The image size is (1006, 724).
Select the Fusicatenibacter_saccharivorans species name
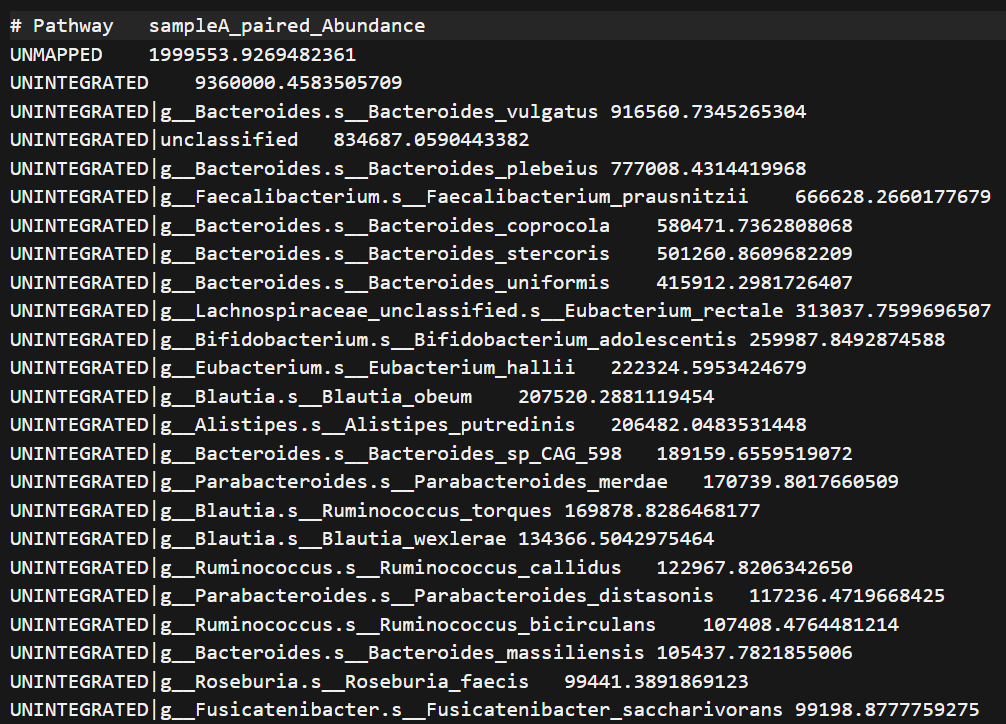[x=604, y=711]
